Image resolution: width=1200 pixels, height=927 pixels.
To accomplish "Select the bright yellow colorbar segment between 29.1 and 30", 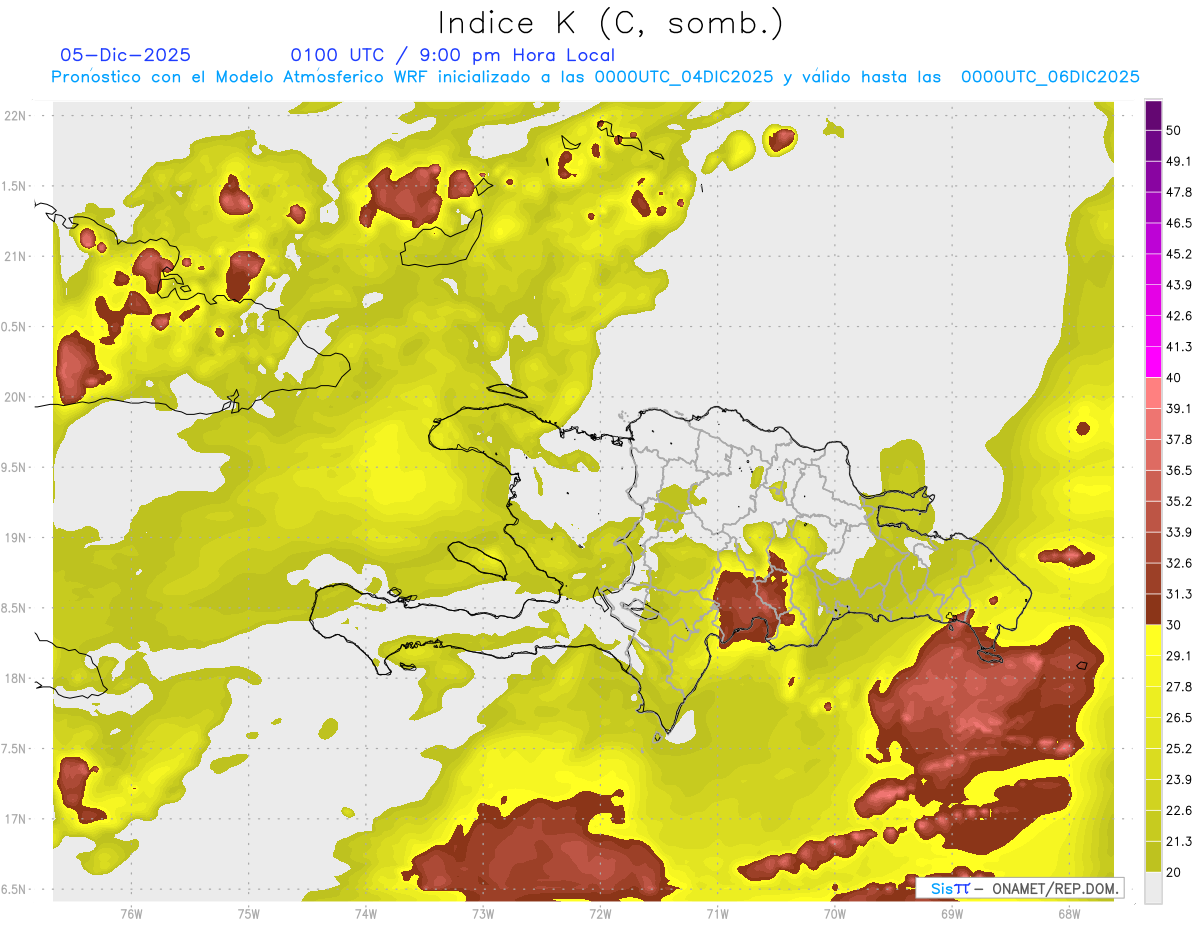I will (x=1153, y=640).
